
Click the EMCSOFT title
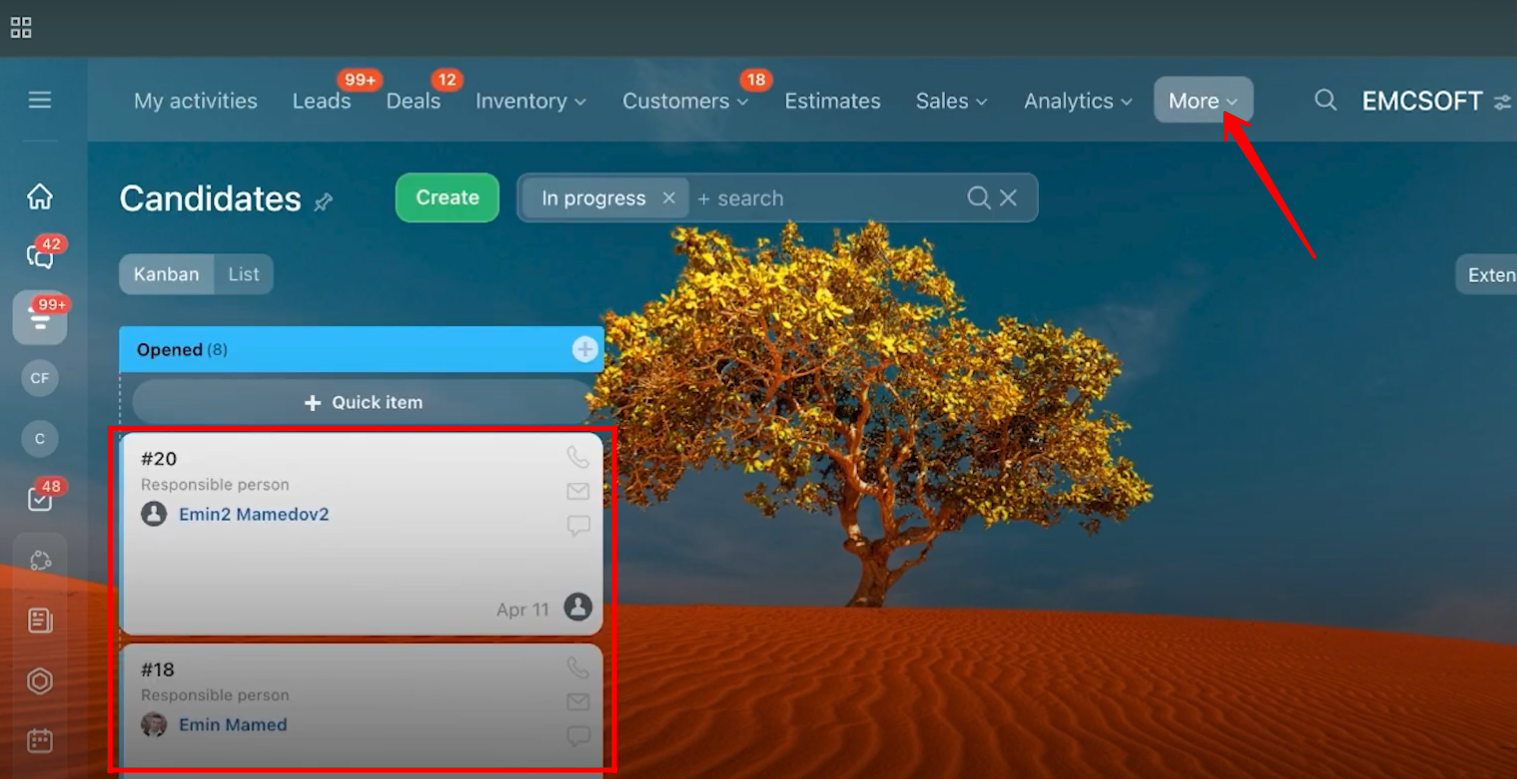point(1422,101)
